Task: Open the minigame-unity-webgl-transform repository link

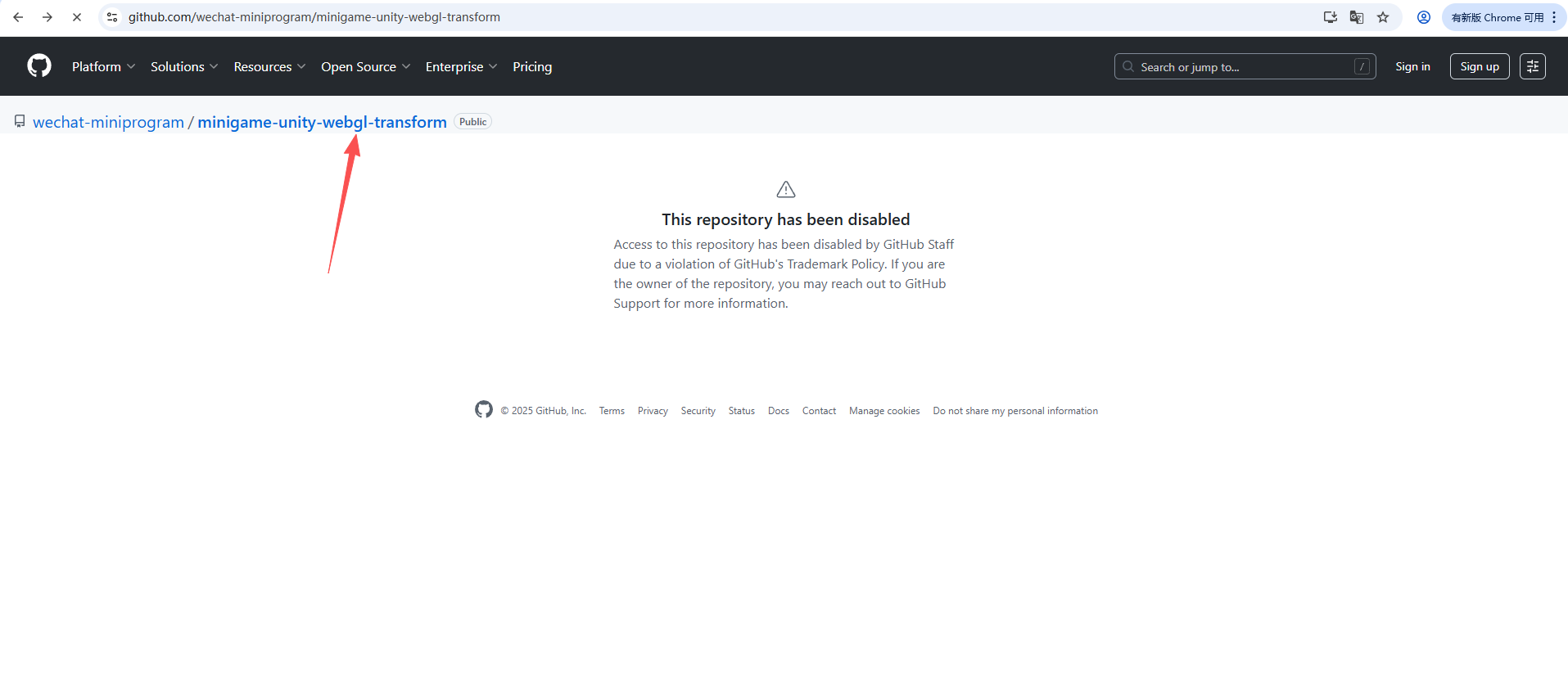Action: click(322, 122)
